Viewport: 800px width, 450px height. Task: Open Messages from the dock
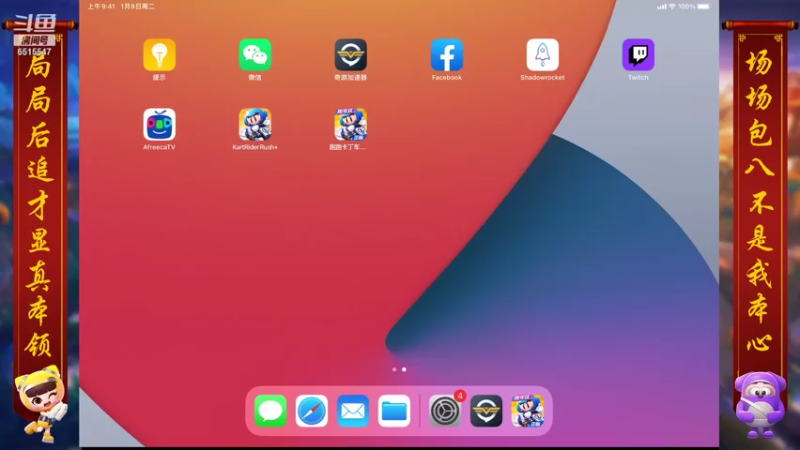(270, 411)
